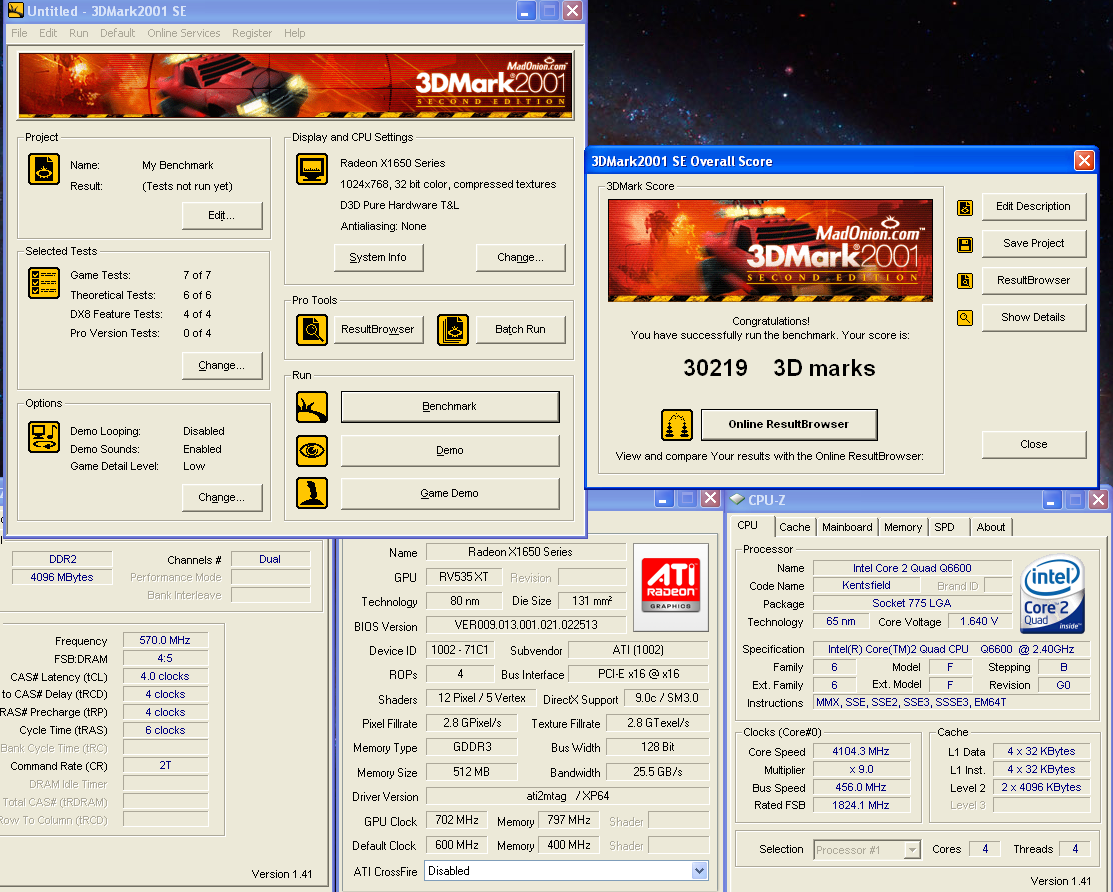Click the Core Speed 4104.3 MHz field
Viewport: 1113px width, 892px height.
pyautogui.click(x=861, y=751)
